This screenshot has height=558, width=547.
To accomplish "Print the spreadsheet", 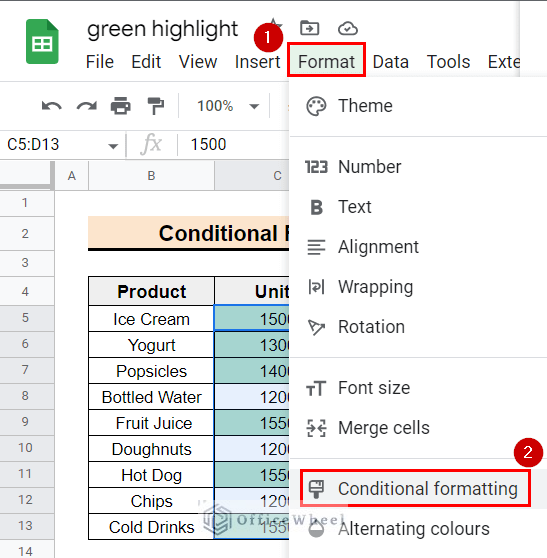I will (121, 106).
